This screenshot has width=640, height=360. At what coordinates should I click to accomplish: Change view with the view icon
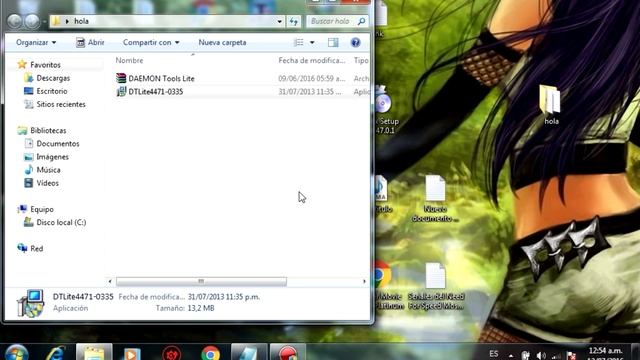[x=299, y=42]
